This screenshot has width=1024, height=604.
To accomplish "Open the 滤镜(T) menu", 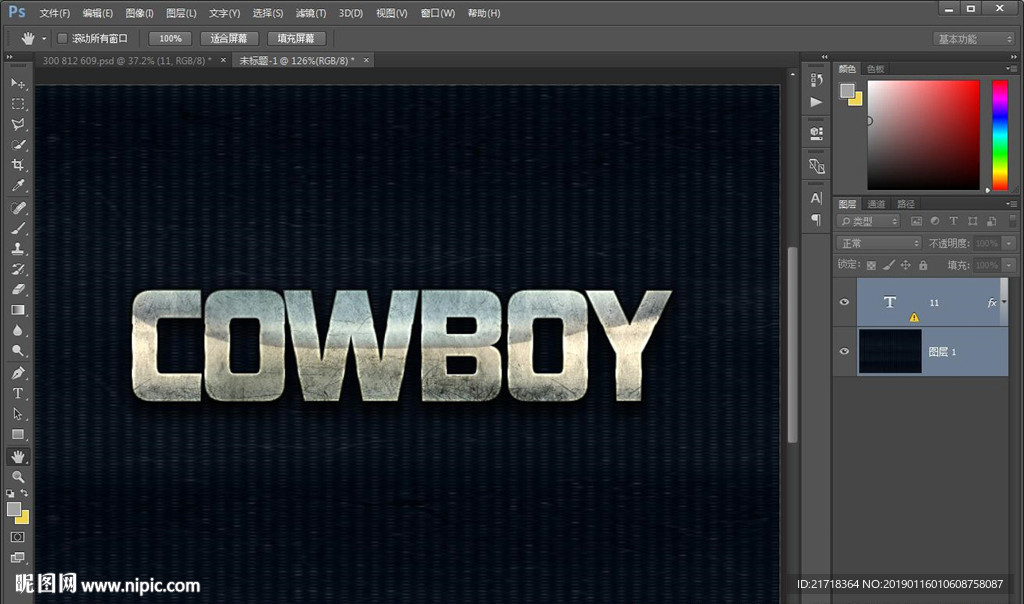I will pyautogui.click(x=311, y=13).
